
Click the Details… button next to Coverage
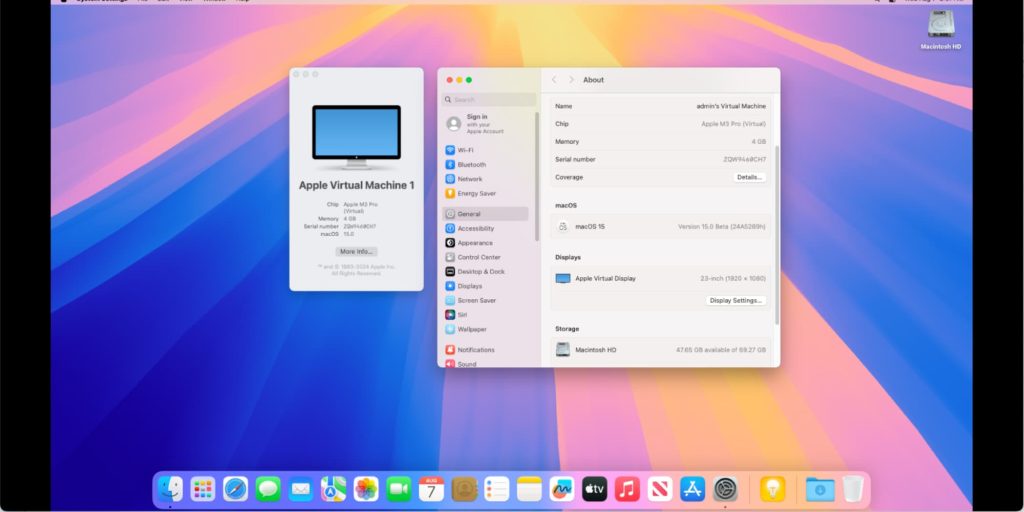pyautogui.click(x=749, y=177)
